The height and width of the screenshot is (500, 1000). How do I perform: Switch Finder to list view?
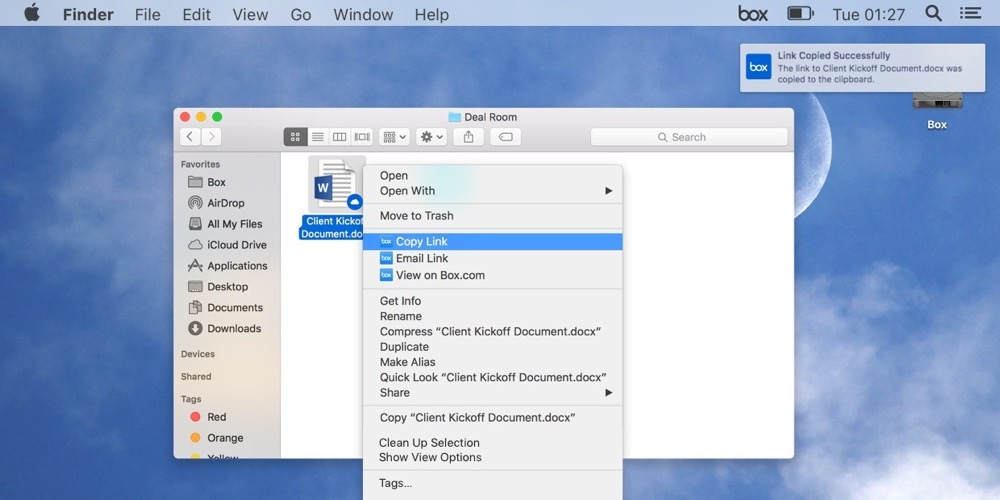click(317, 137)
